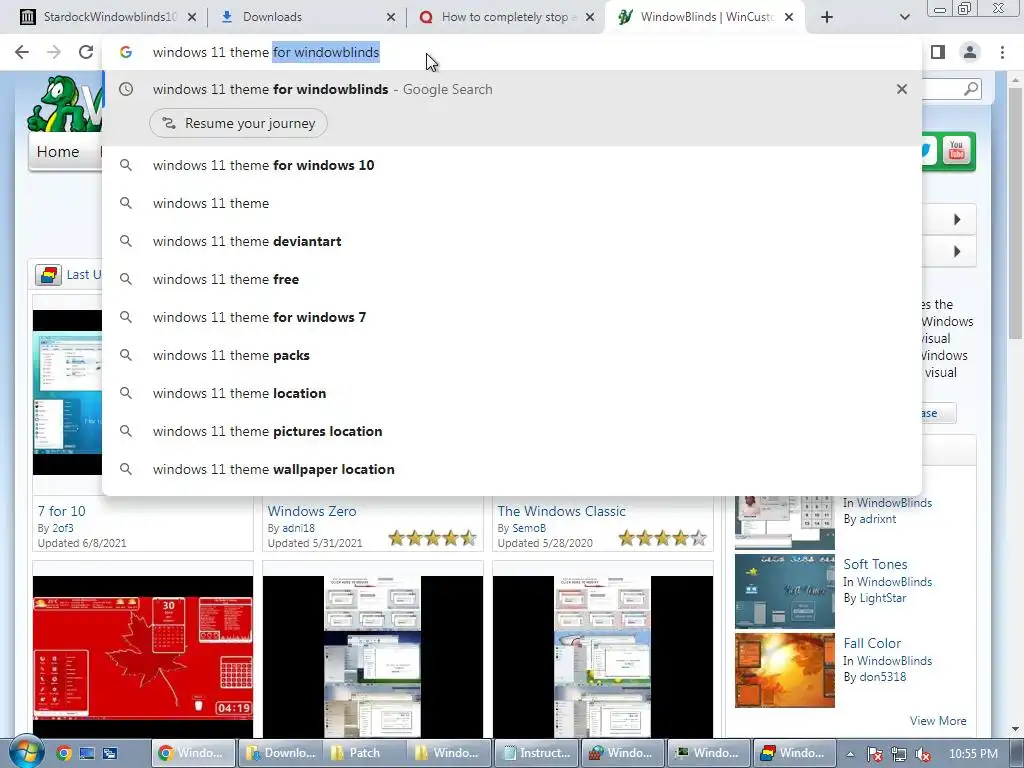Toggle the Chrome side panel icon

pyautogui.click(x=938, y=52)
